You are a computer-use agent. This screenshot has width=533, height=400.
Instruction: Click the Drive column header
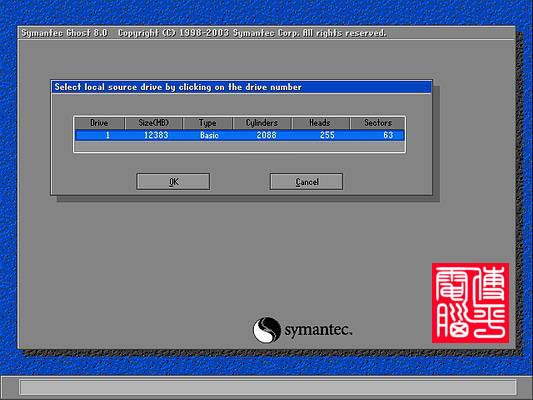(x=99, y=123)
